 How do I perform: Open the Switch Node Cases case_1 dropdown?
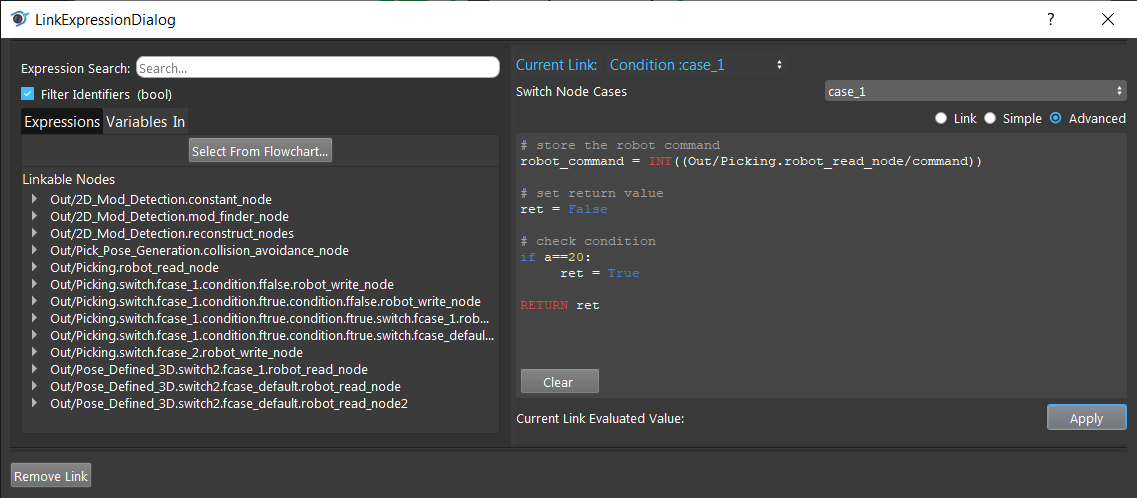pyautogui.click(x=975, y=91)
